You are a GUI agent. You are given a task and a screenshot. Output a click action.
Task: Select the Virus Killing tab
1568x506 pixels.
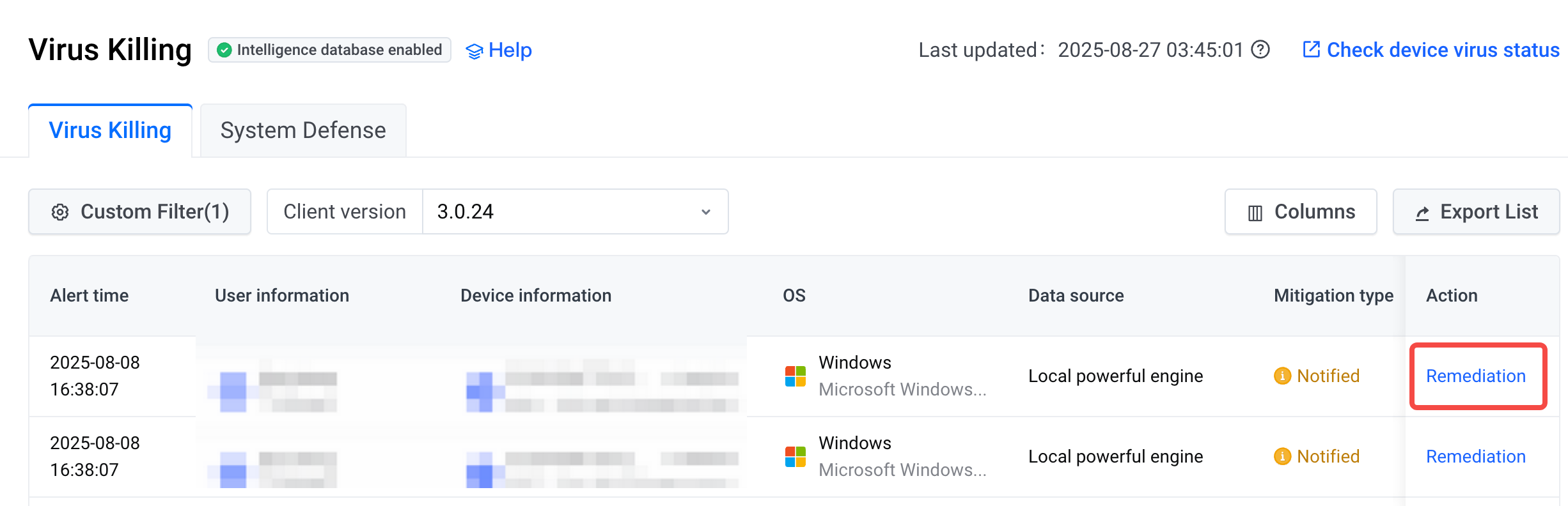coord(110,130)
